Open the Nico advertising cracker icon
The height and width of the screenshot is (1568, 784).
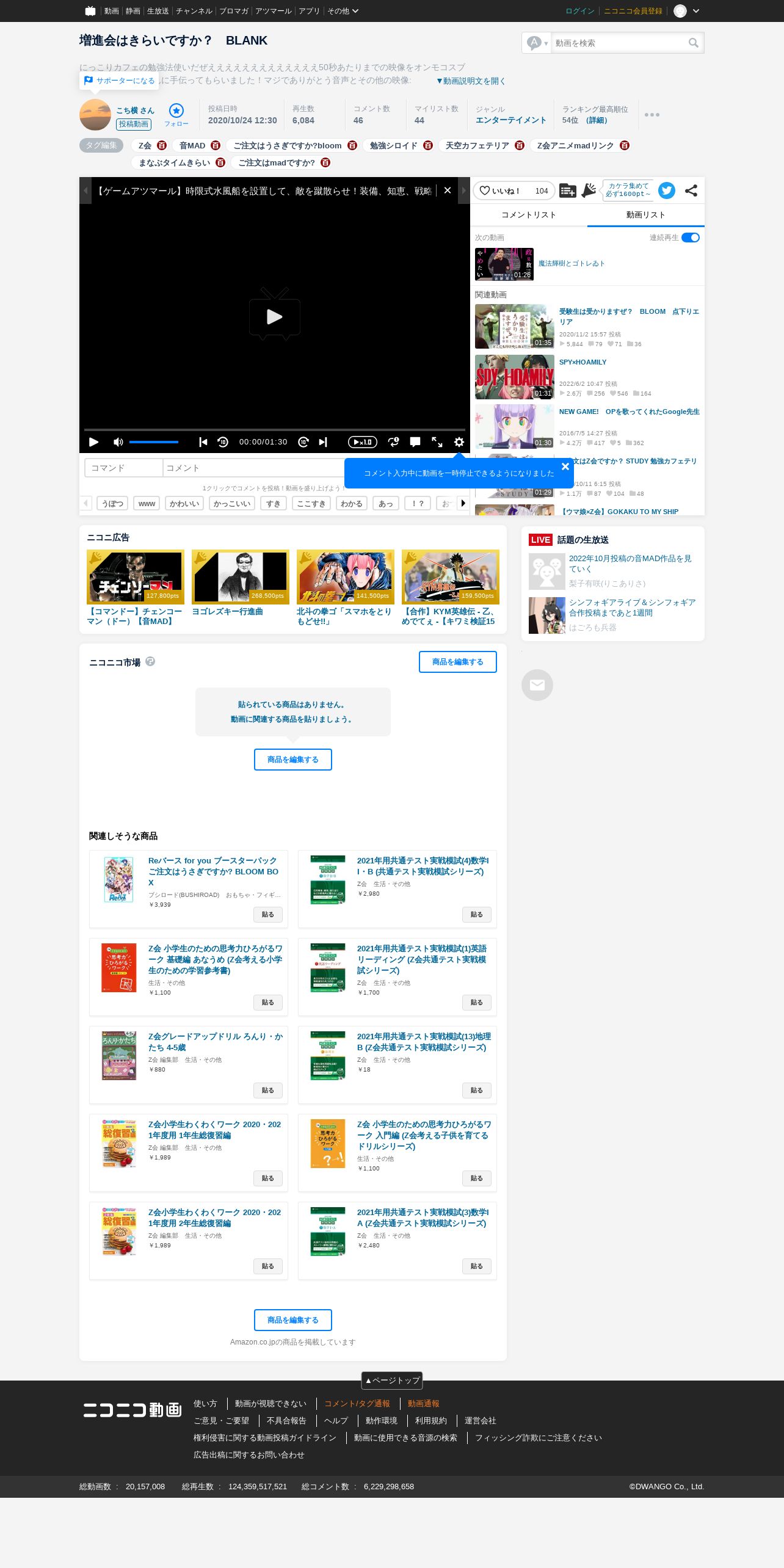[x=589, y=191]
